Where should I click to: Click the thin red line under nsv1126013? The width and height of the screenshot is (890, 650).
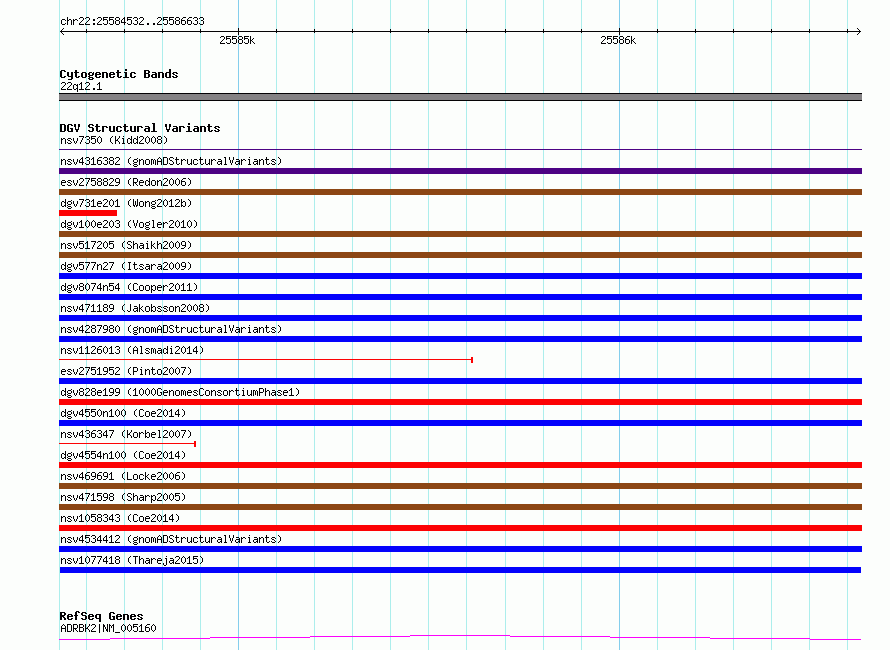[266, 360]
